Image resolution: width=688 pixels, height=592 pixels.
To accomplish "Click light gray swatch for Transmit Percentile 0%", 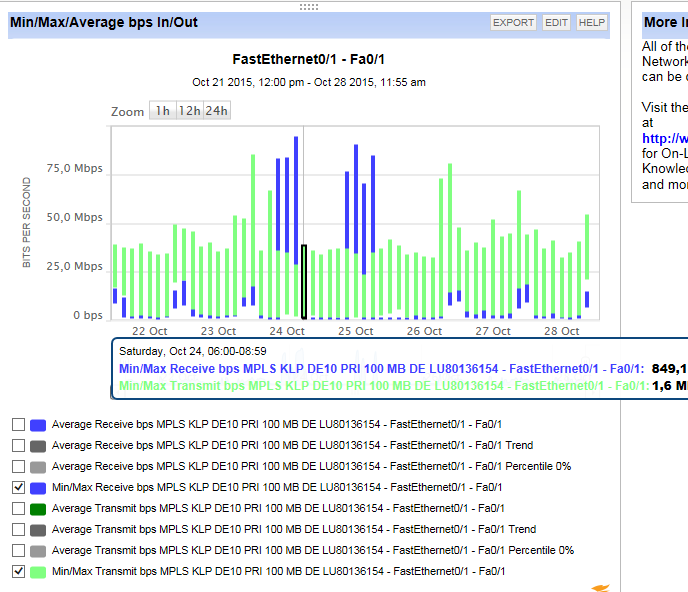I will tap(38, 551).
